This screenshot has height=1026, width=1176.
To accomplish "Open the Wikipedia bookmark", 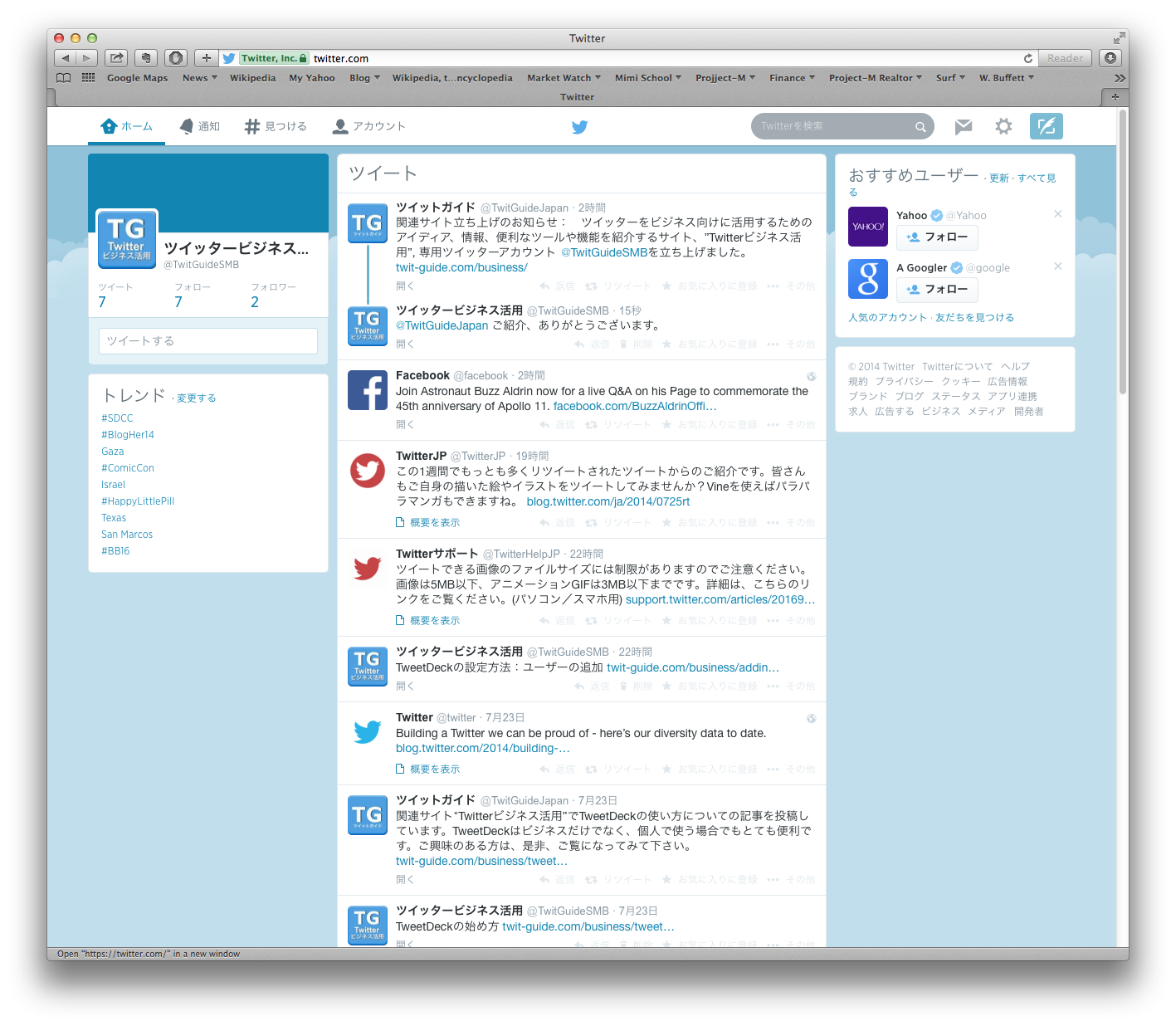I will click(252, 78).
